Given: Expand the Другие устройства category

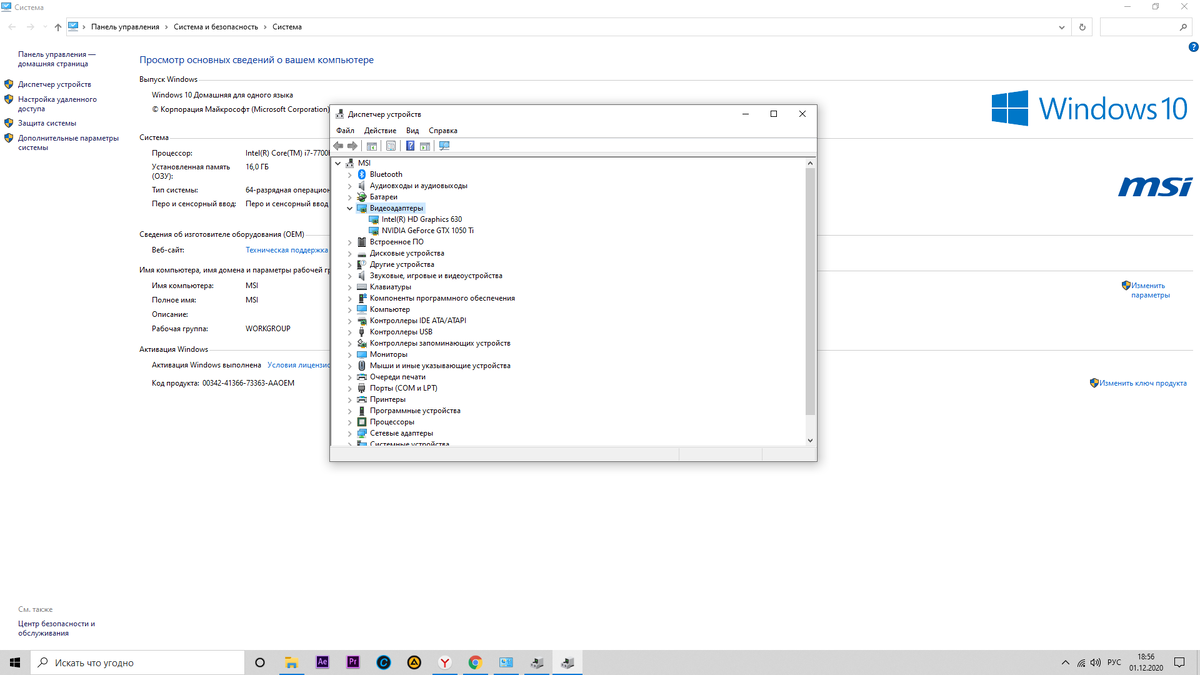Looking at the screenshot, I should (350, 264).
